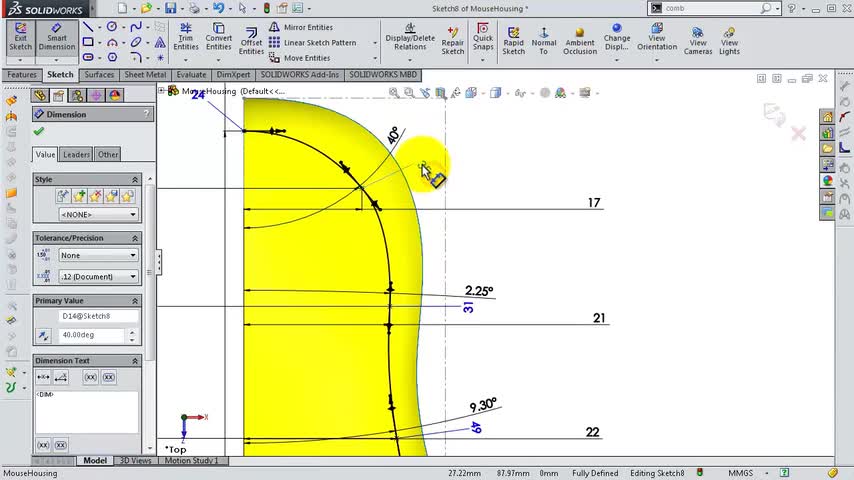Switch to the Features tab
The width and height of the screenshot is (854, 480).
(22, 75)
